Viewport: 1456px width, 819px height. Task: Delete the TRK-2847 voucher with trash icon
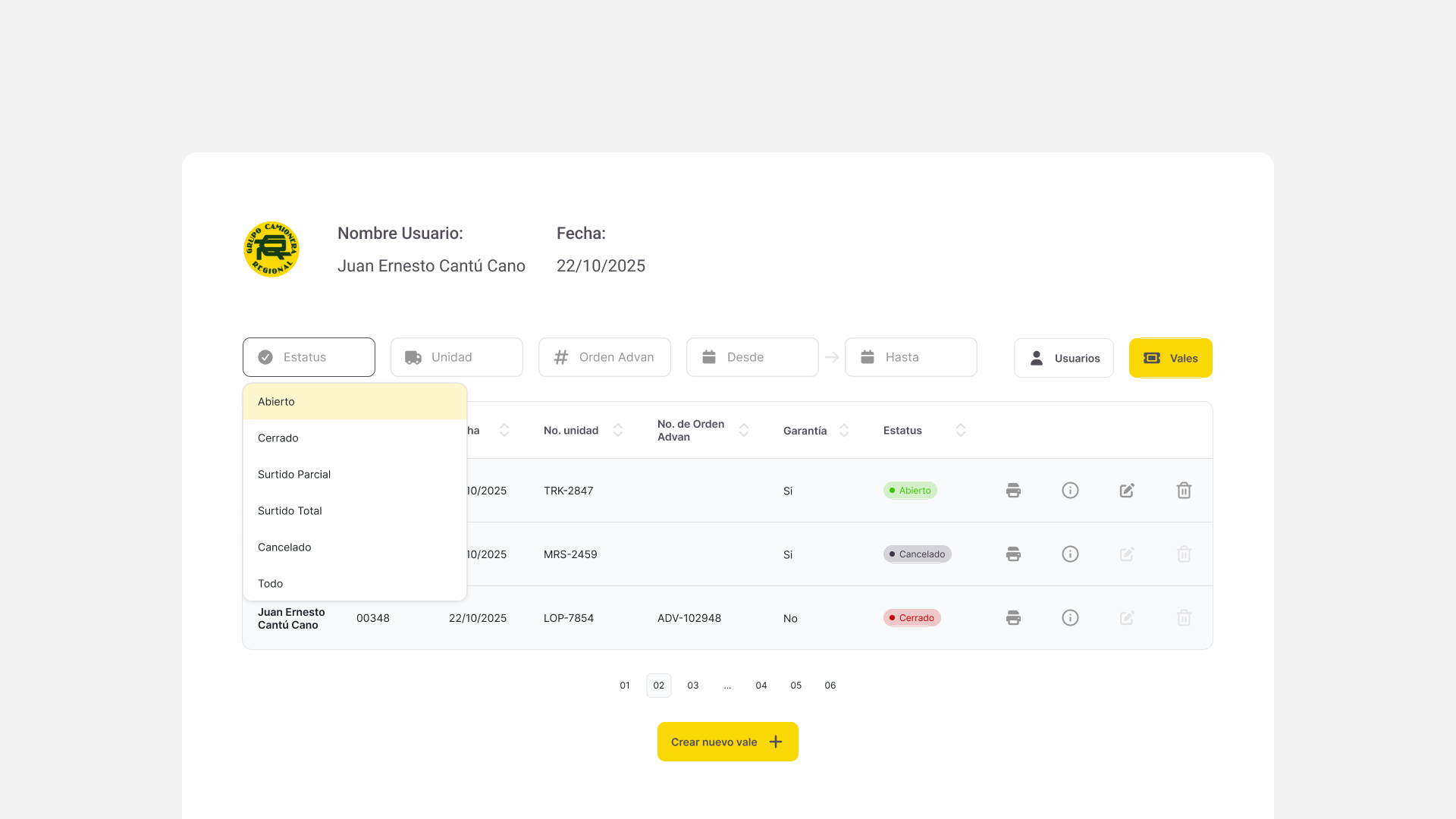pos(1184,491)
